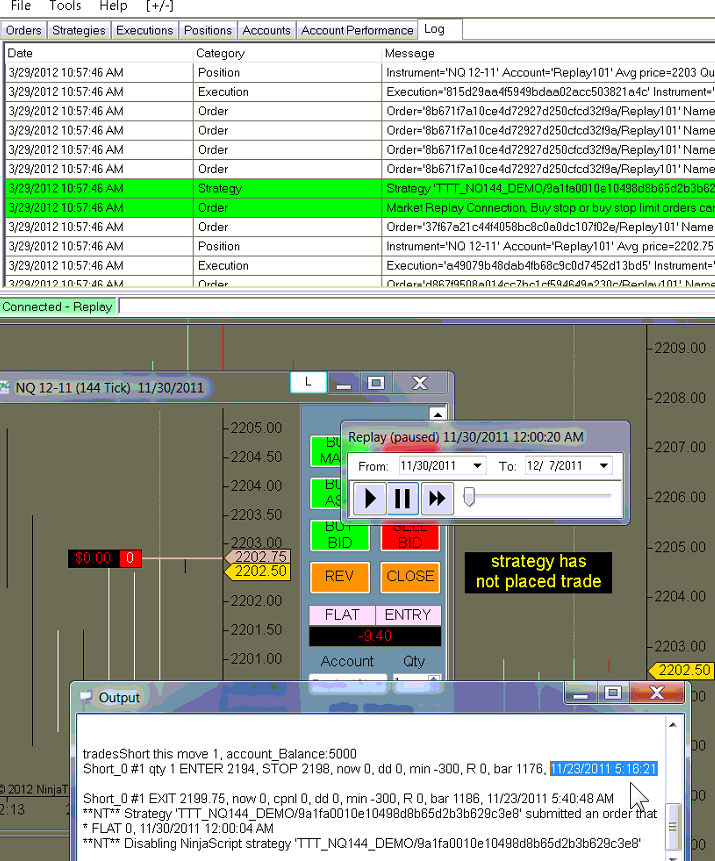Image resolution: width=715 pixels, height=861 pixels.
Task: Click the inner chart 2202.50 yellow price marker
Action: [258, 571]
